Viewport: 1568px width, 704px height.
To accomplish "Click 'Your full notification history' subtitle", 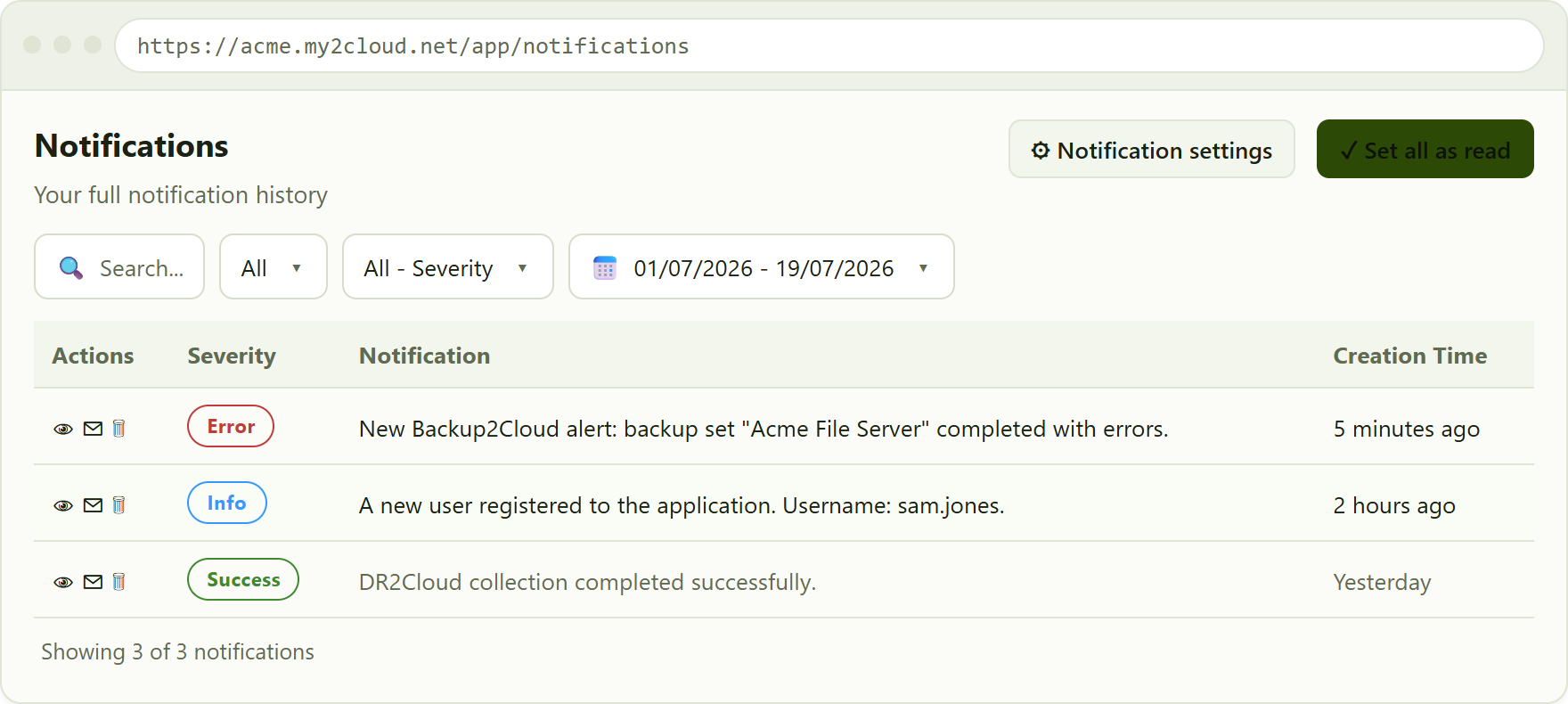I will point(181,194).
